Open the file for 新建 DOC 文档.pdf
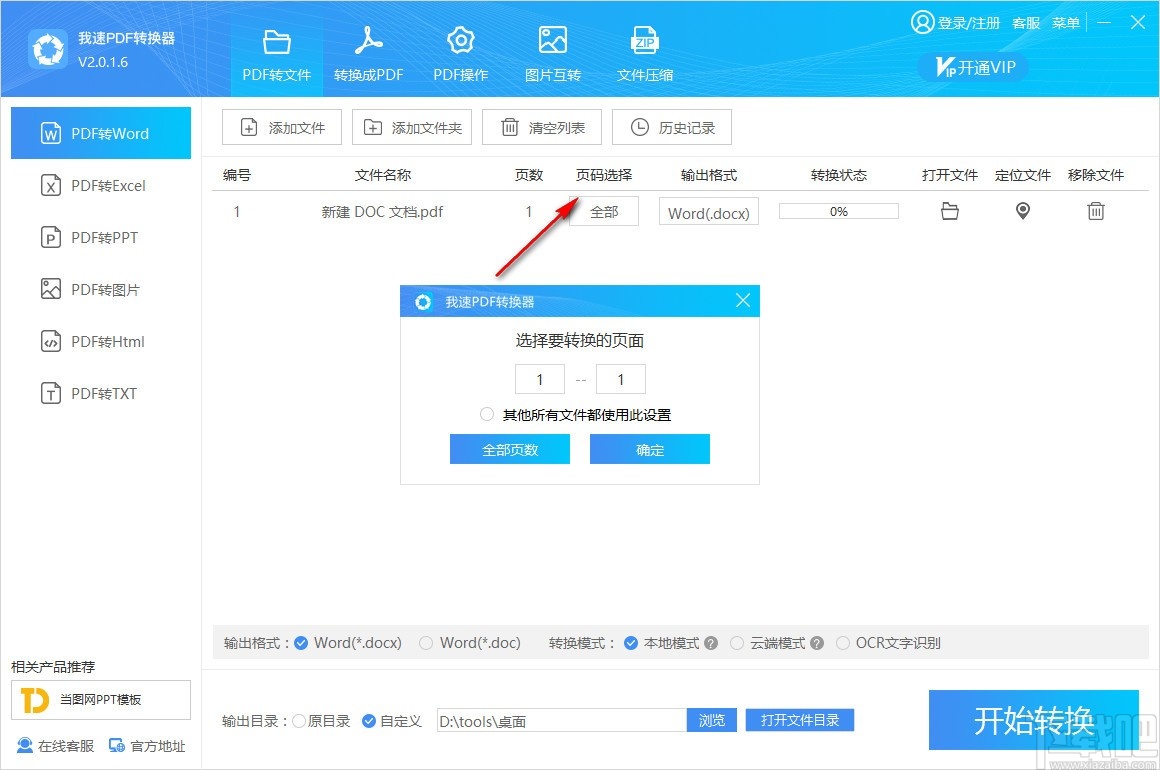Viewport: 1160px width, 770px height. pos(949,211)
